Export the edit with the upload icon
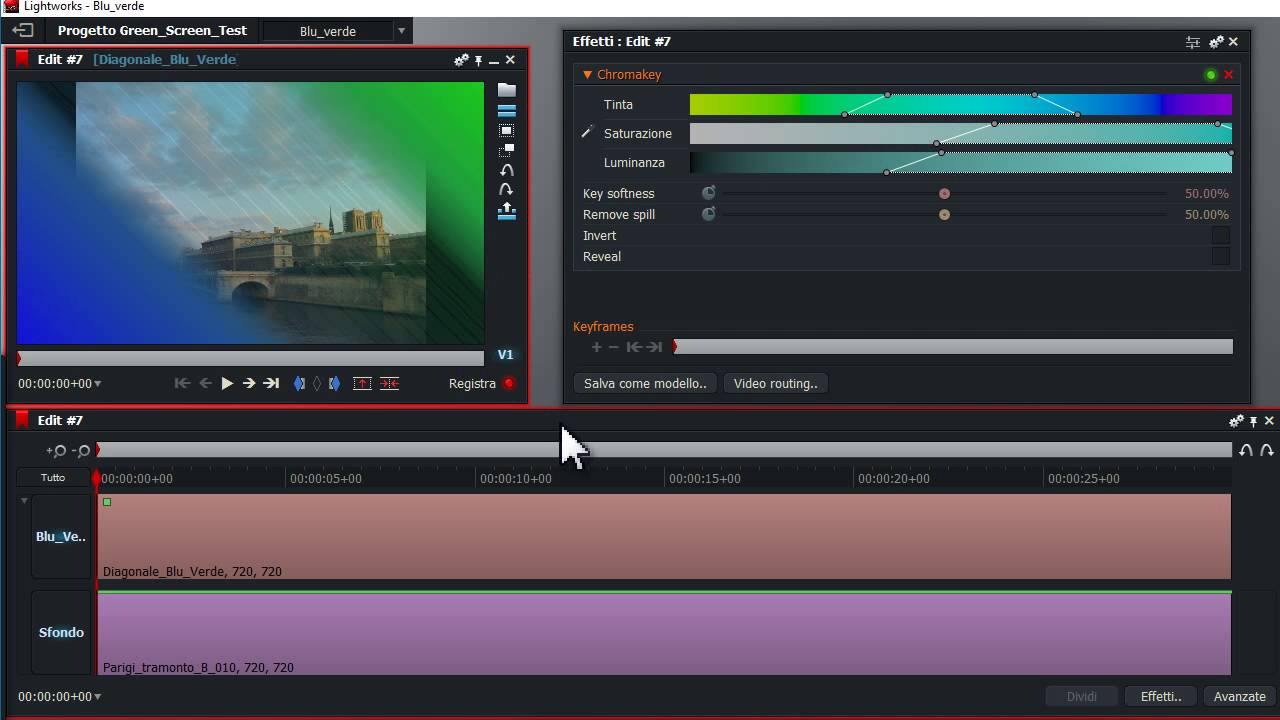The image size is (1280, 720). point(507,210)
